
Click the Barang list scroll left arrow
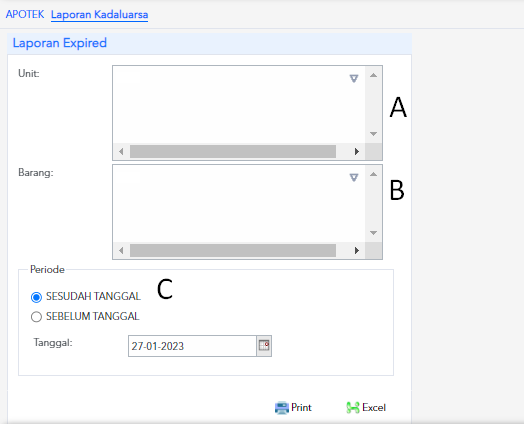(121, 250)
